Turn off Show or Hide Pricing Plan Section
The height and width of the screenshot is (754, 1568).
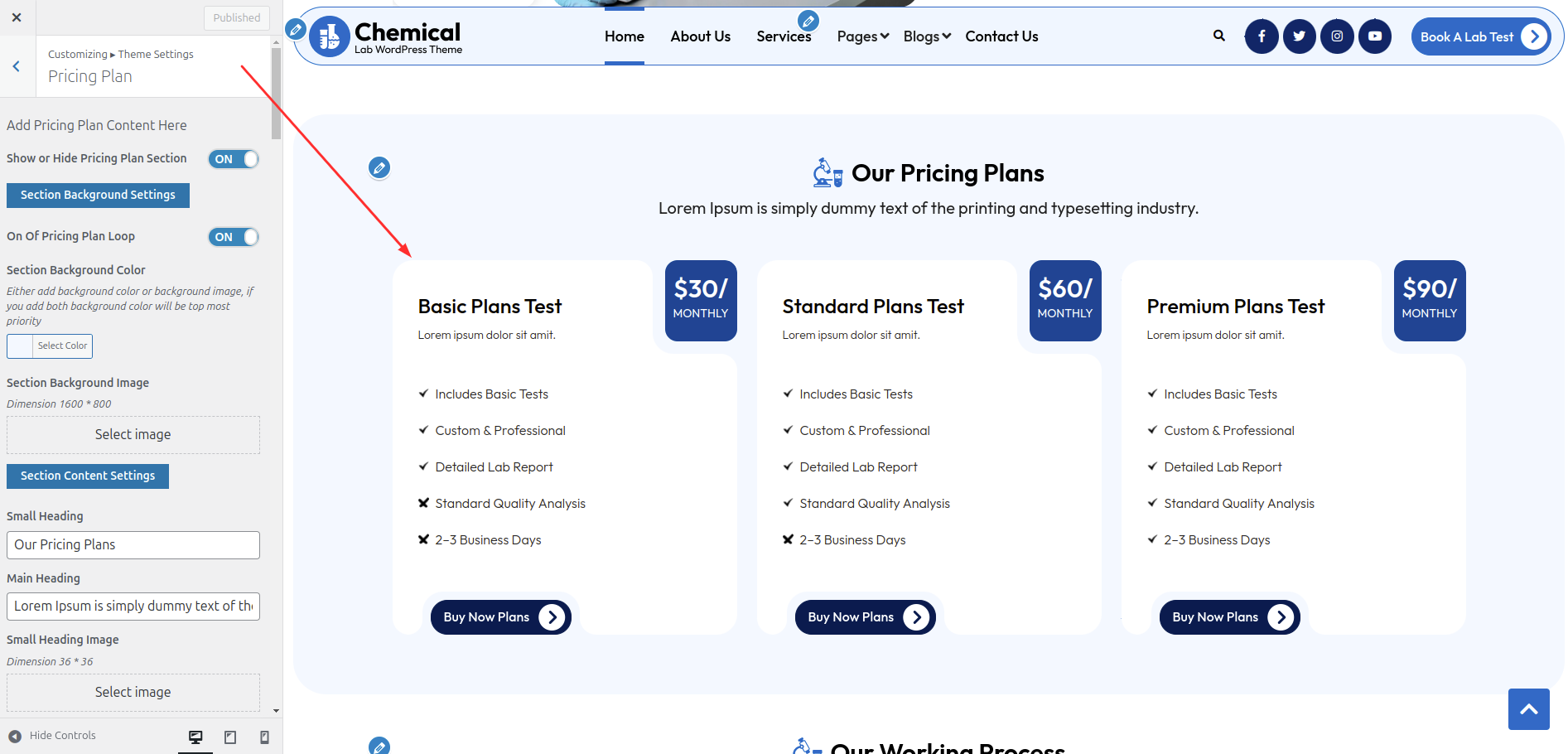pyautogui.click(x=233, y=158)
